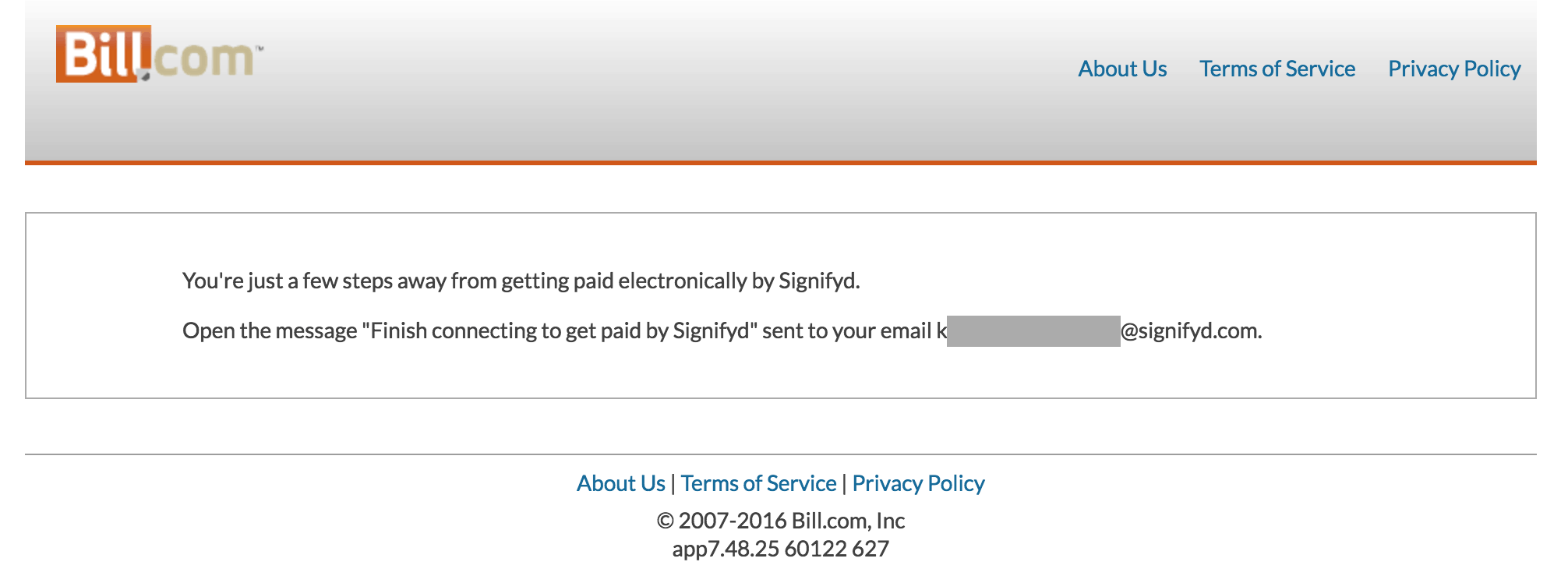Click the 2007-2016 Bill.com copyright line

pyautogui.click(x=781, y=521)
